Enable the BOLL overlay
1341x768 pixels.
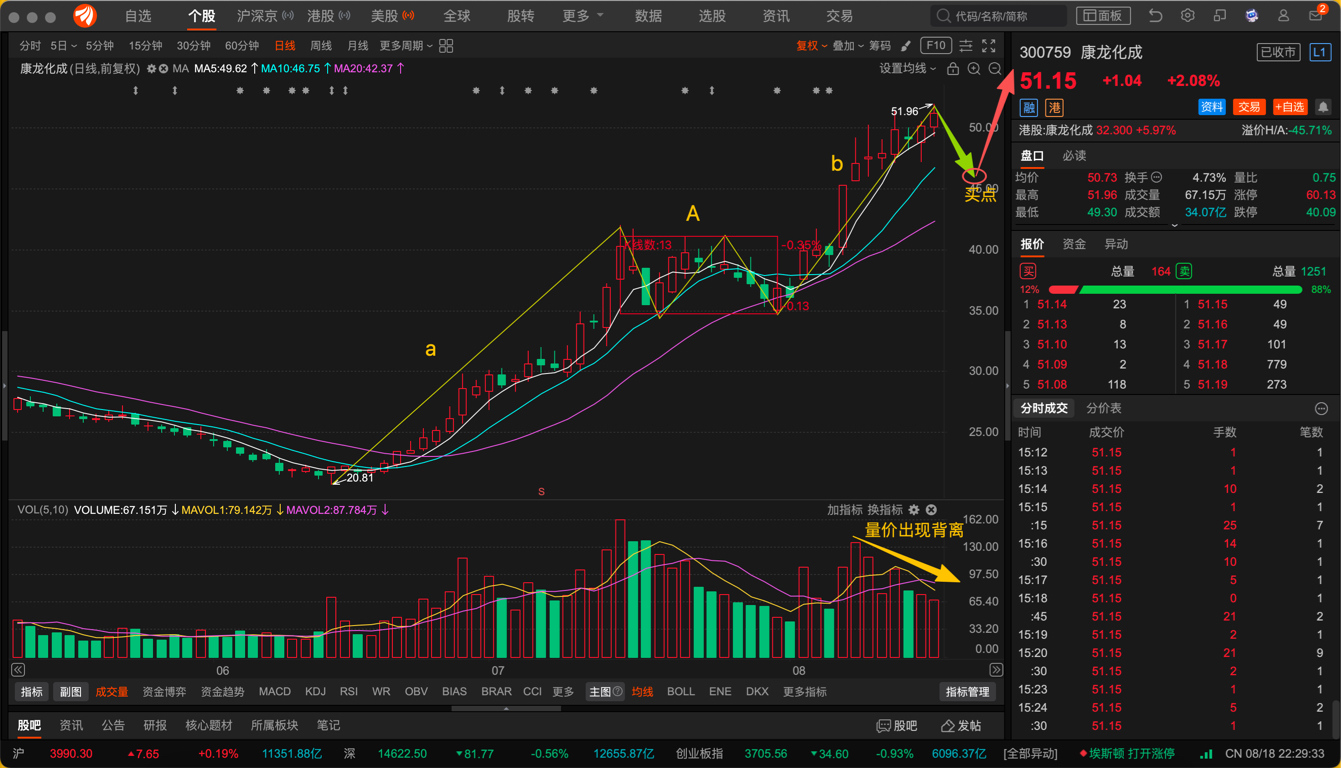pyautogui.click(x=681, y=692)
